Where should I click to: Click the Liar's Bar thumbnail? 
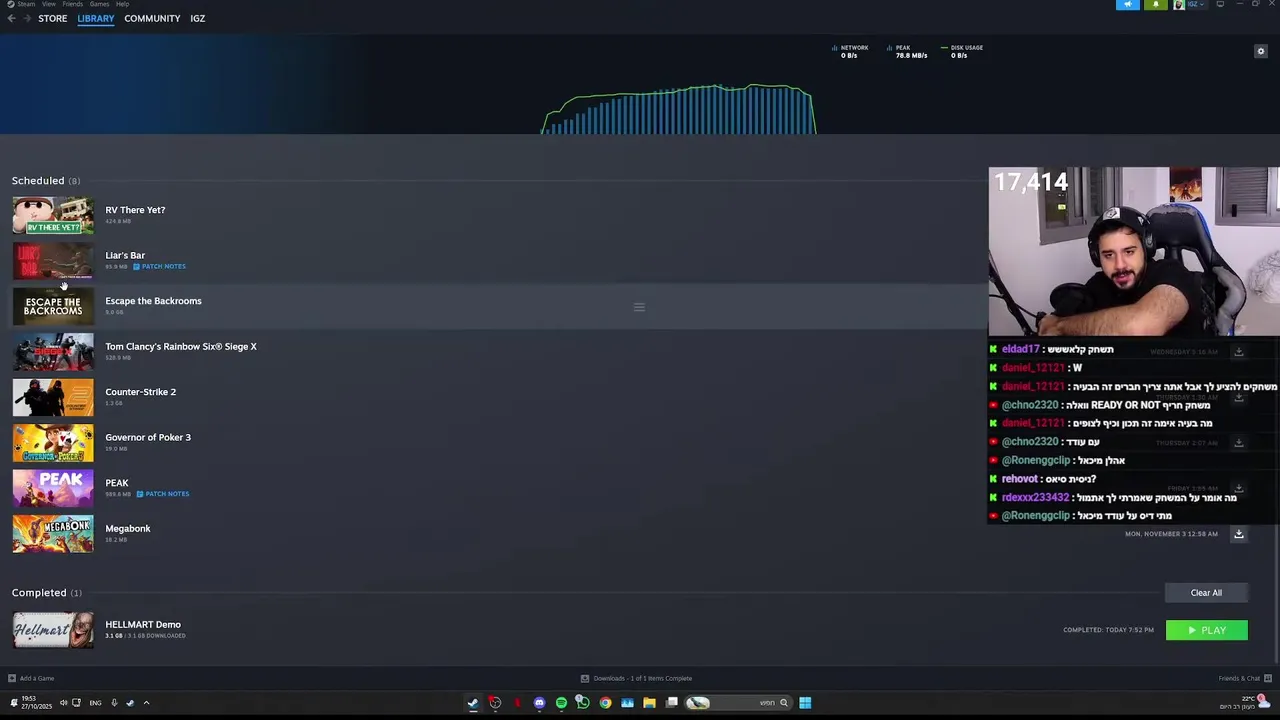point(53,261)
